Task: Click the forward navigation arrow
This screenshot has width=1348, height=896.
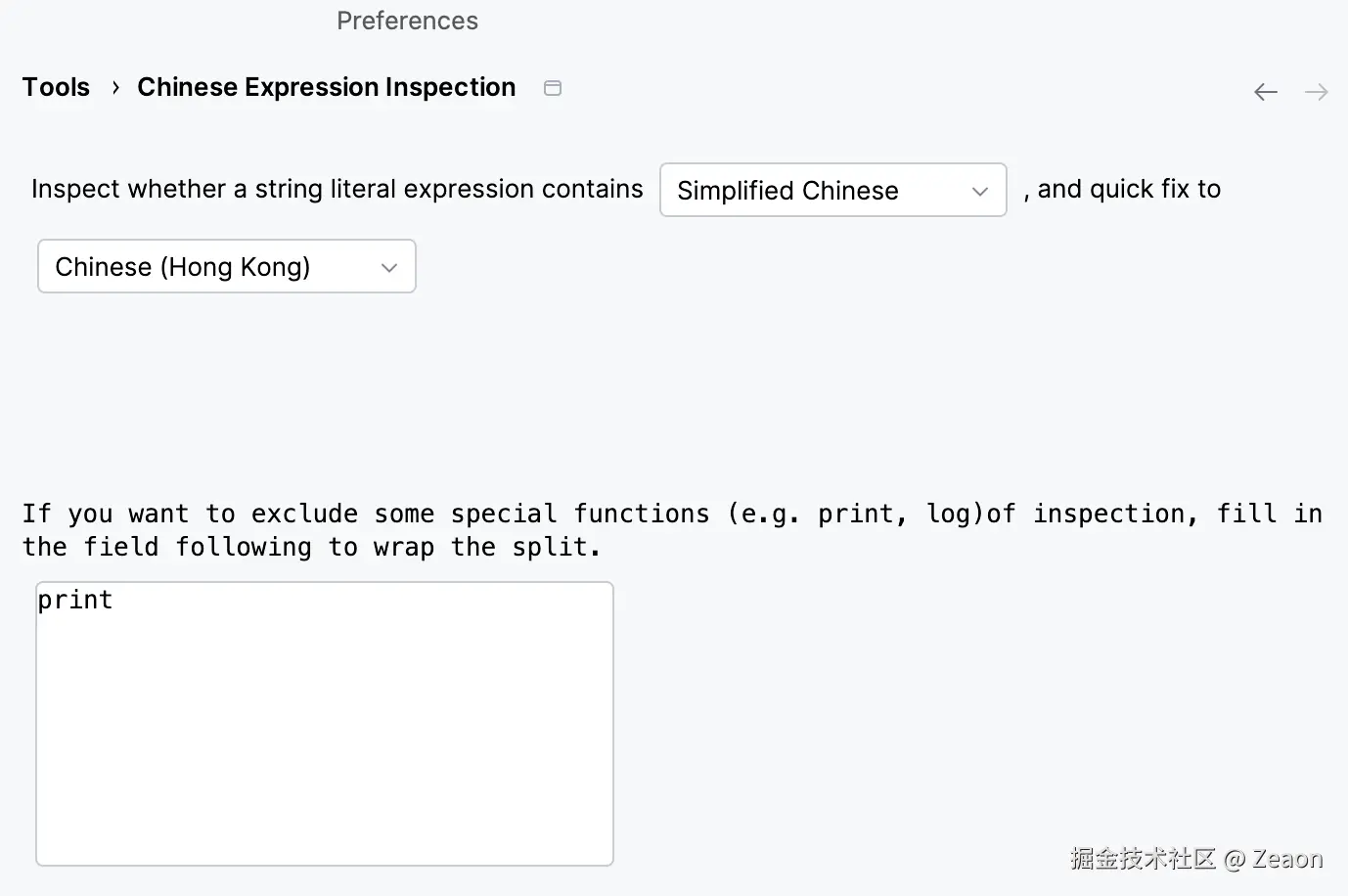Action: pos(1317,92)
